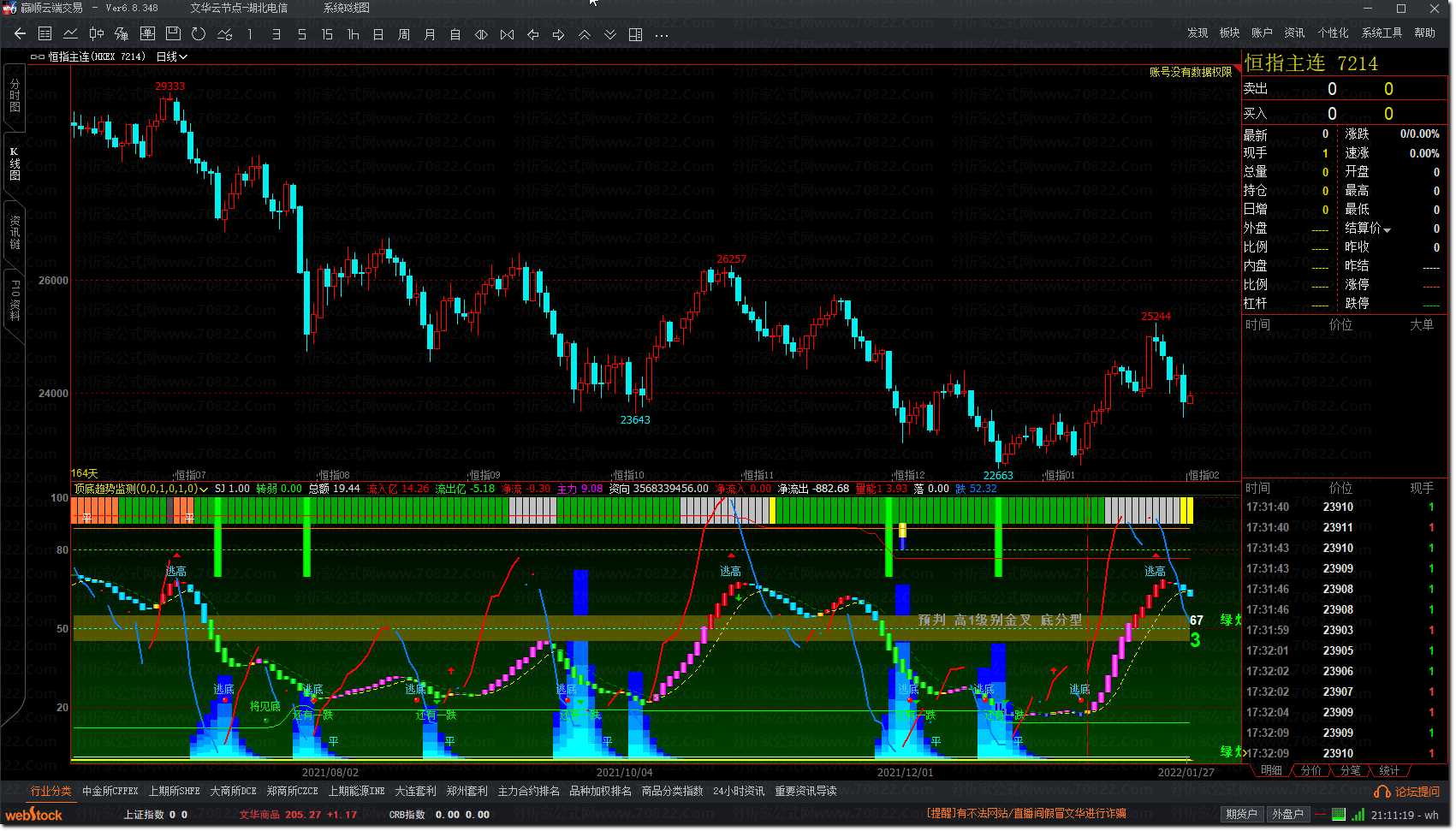Viewport: 1456px width, 831px height.
Task: Open the 日线 period dropdown
Action: coord(171,56)
